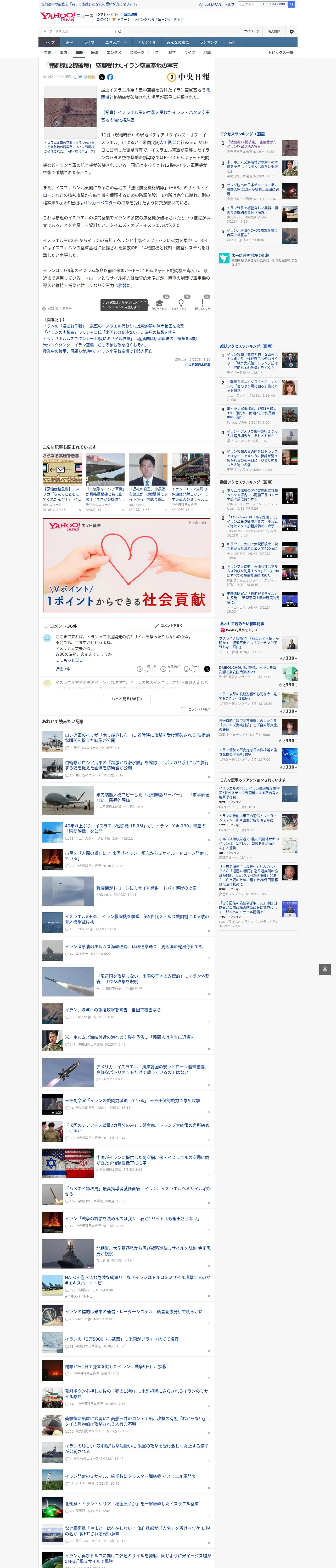The width and height of the screenshot is (336, 1568).
Task: Share the article on X below headline
Action: point(102,77)
